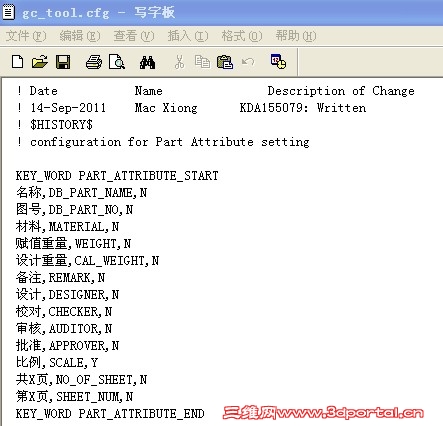Image resolution: width=443 pixels, height=426 pixels.
Task: Click the New document icon
Action: 17,62
